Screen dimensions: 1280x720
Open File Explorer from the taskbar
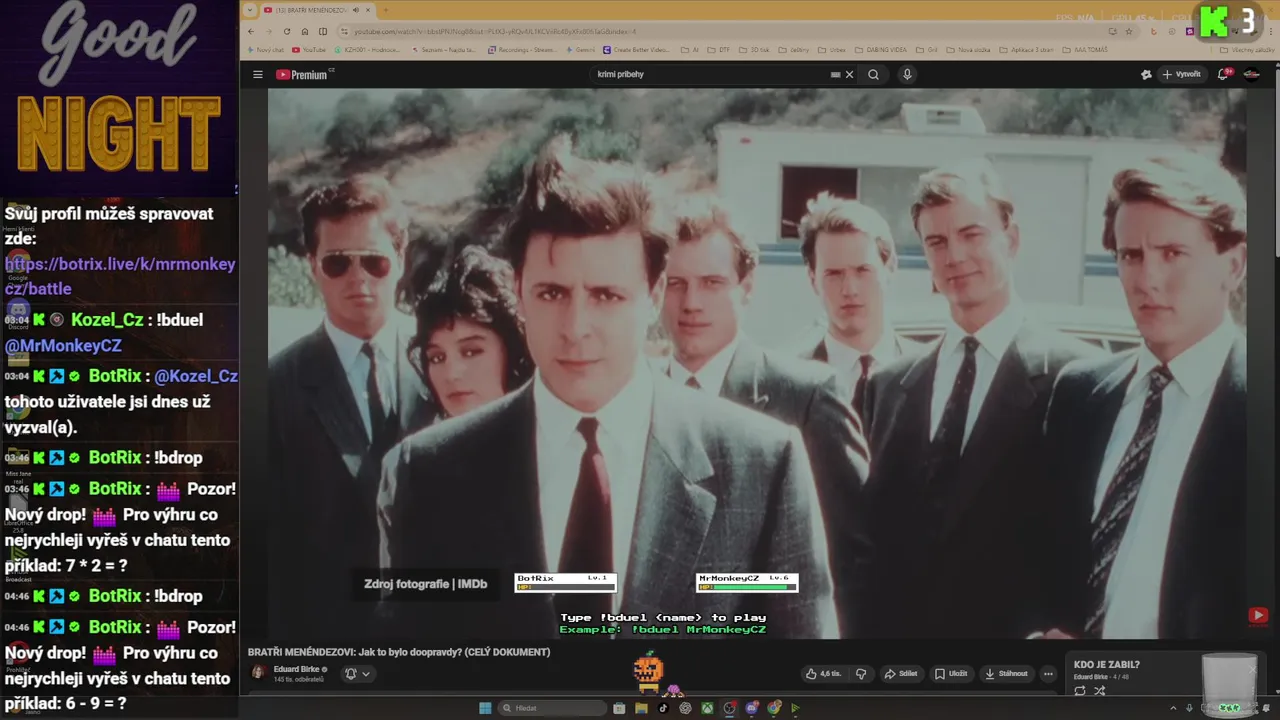point(641,708)
